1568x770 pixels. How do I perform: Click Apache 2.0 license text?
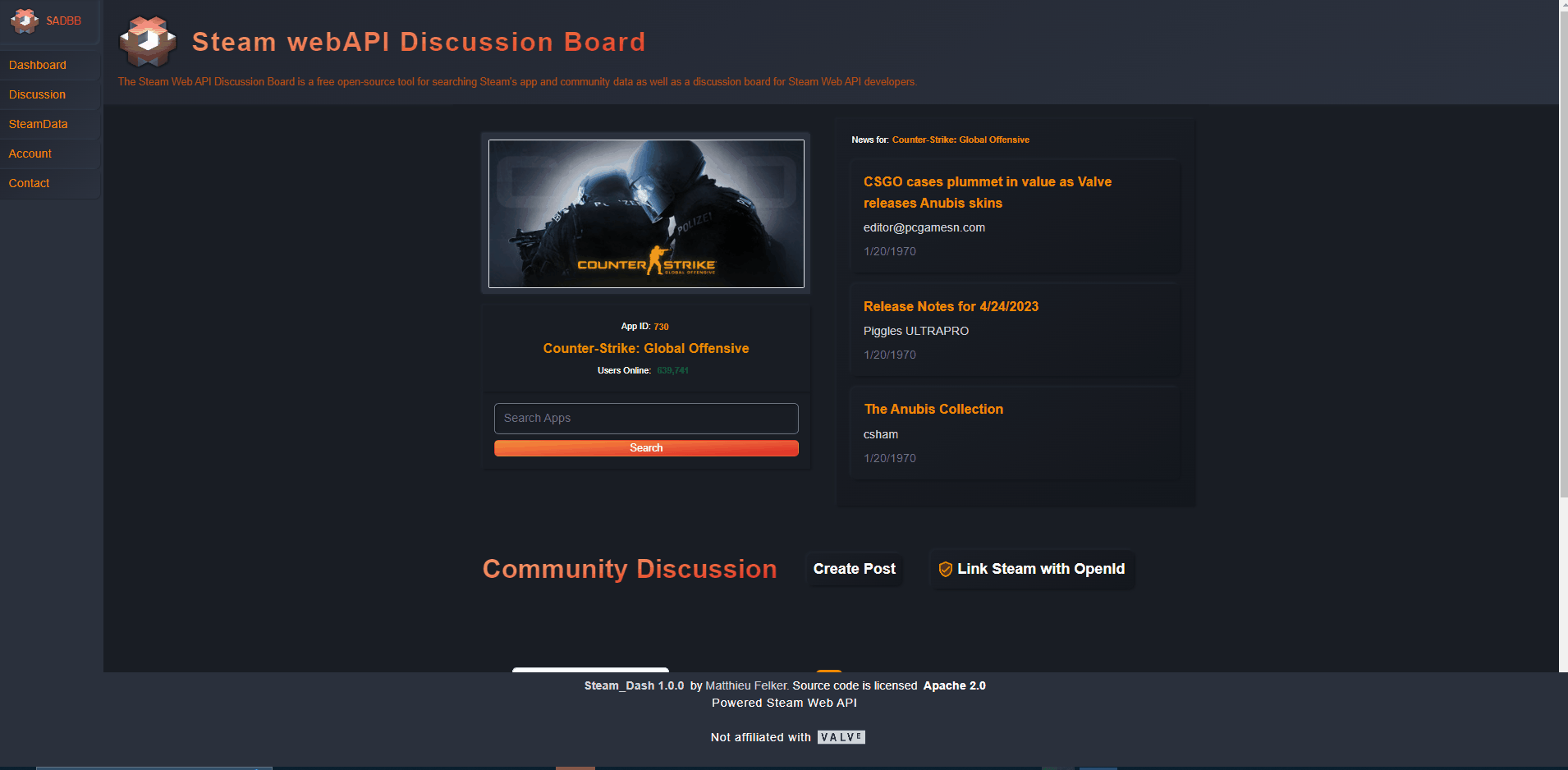coord(955,685)
